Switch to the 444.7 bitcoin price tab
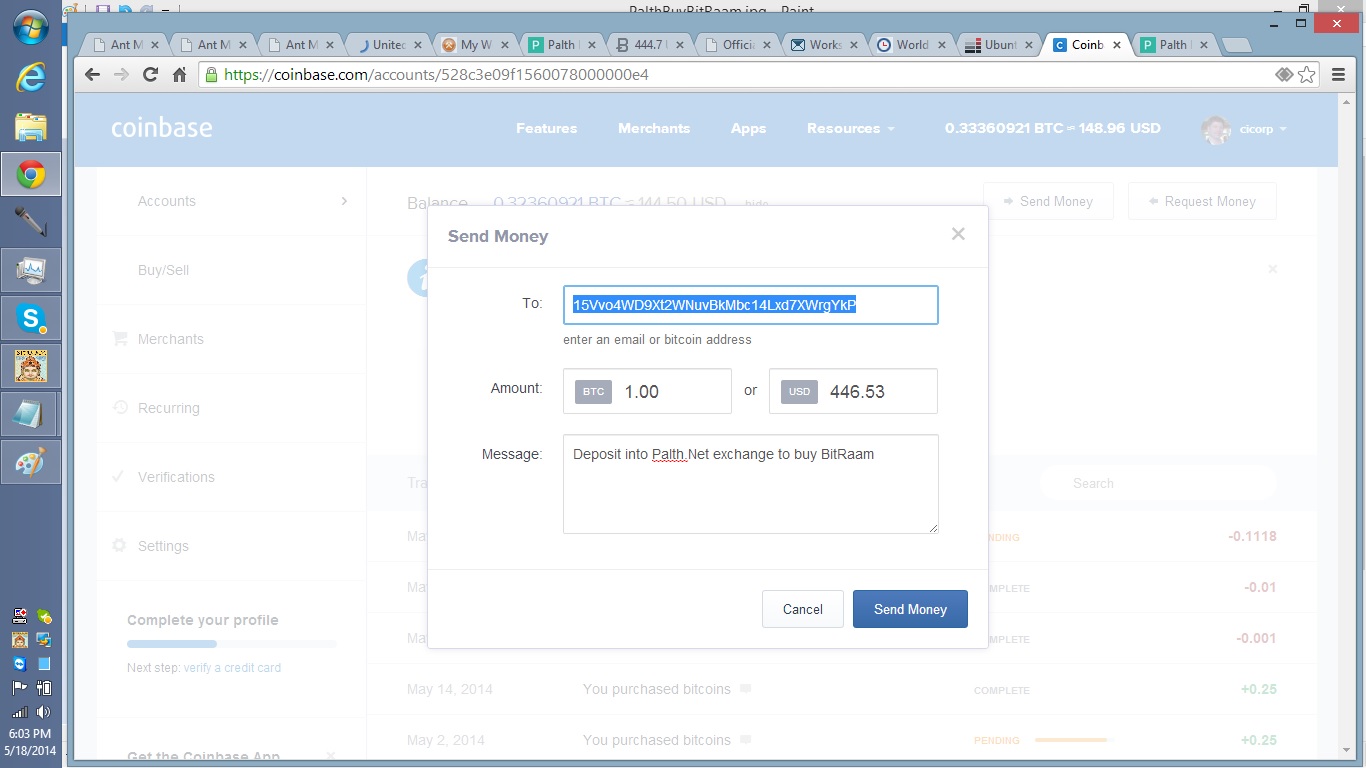The height and width of the screenshot is (768, 1366). pos(648,45)
